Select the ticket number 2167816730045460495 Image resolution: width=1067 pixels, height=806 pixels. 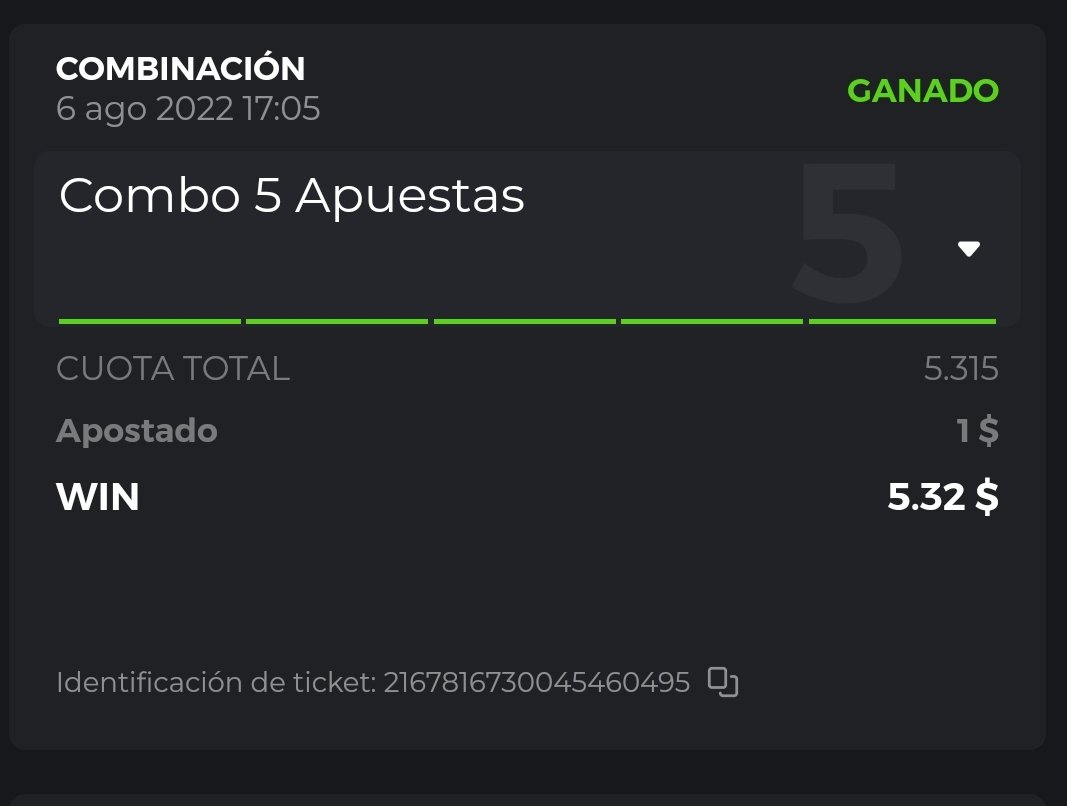[537, 683]
